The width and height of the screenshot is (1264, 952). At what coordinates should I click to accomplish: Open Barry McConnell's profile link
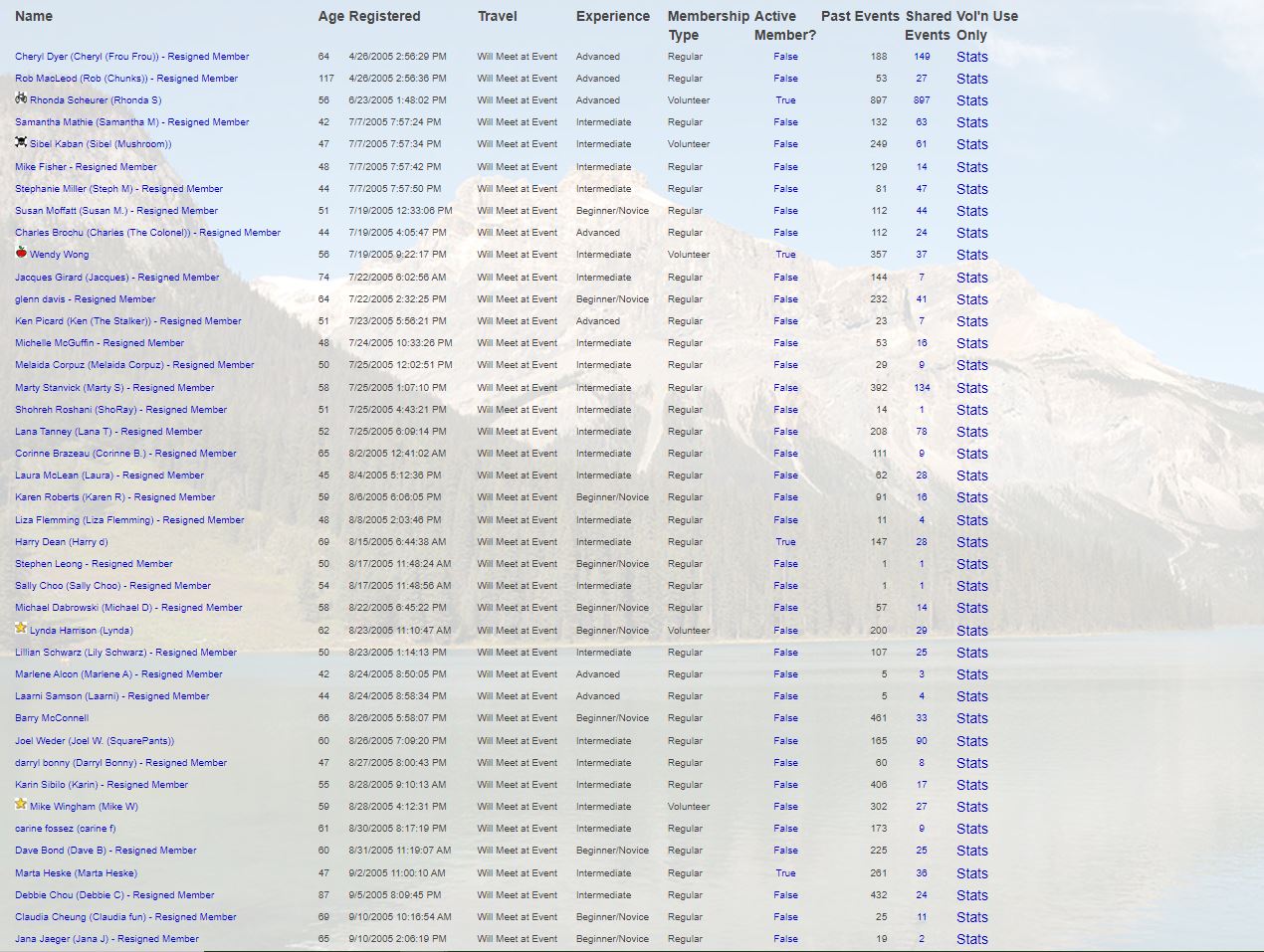coord(52,718)
